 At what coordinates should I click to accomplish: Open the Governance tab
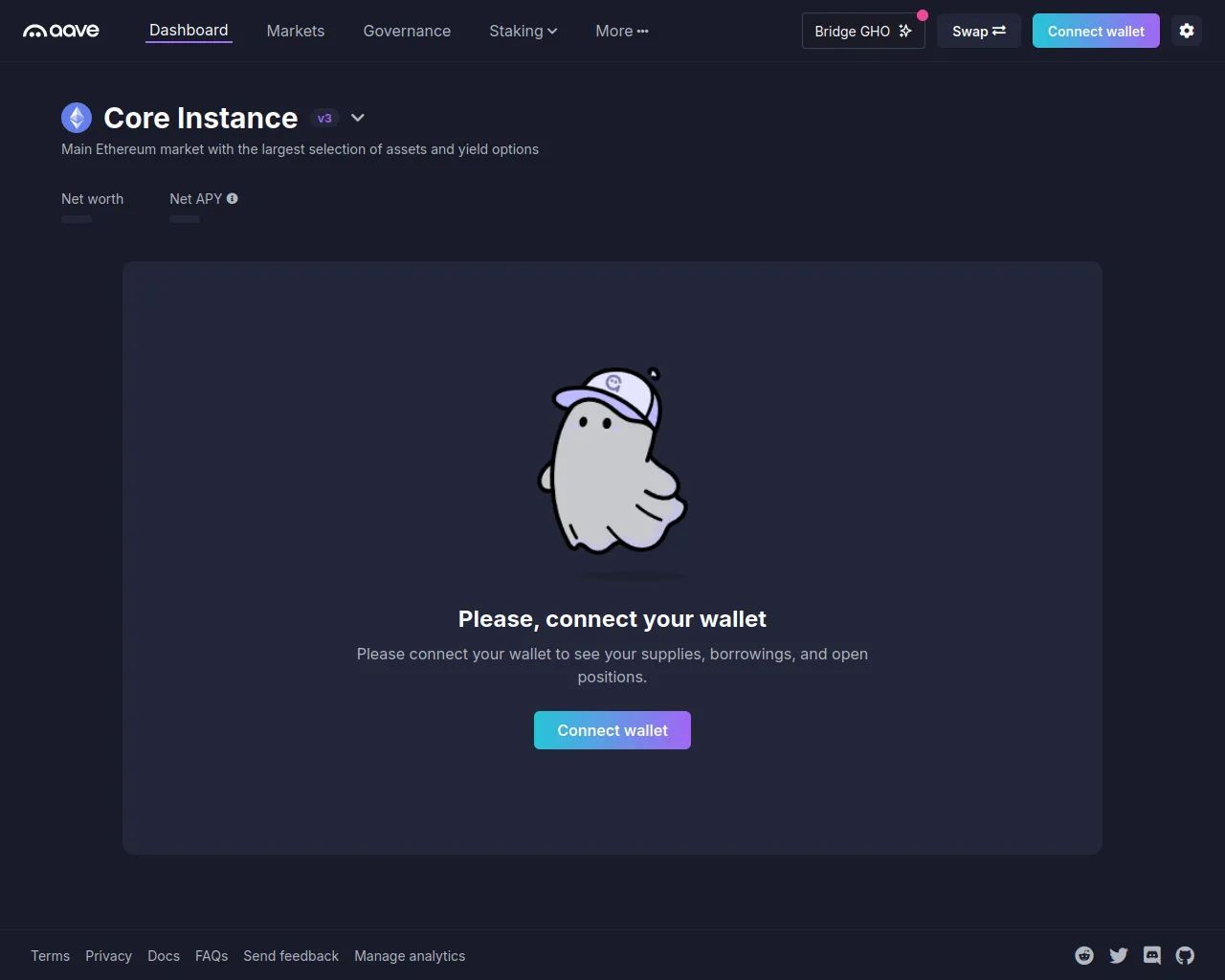click(407, 31)
